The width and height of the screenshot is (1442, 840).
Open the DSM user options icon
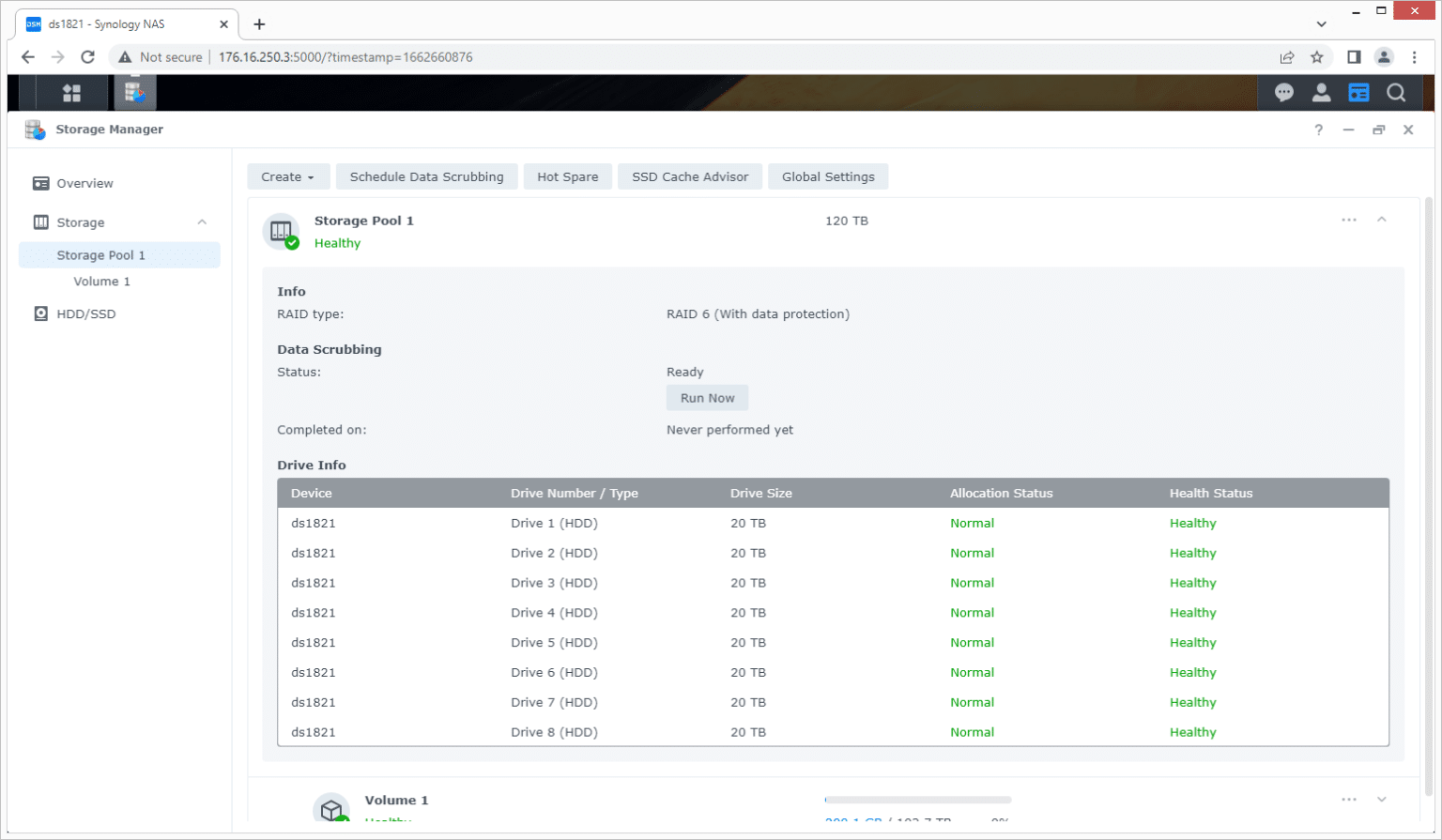(1321, 92)
